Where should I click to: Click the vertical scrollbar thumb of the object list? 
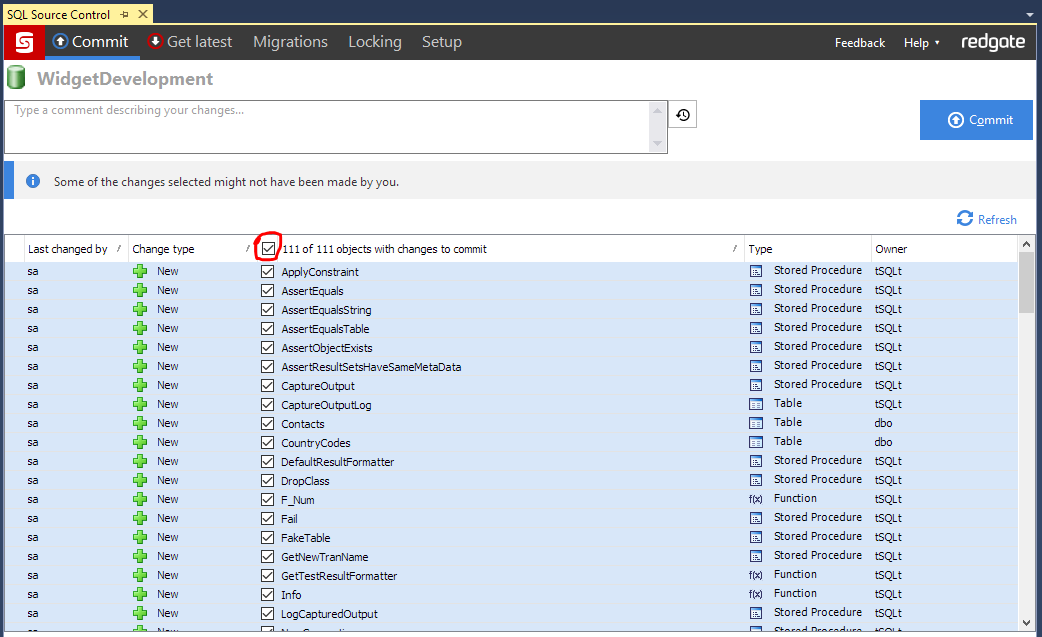pyautogui.click(x=1026, y=282)
